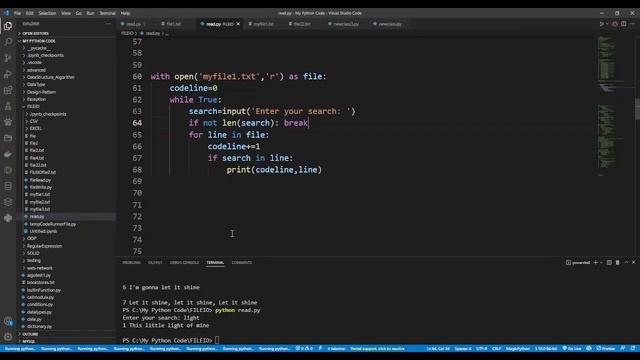Expand the OOP folder

point(66,238)
